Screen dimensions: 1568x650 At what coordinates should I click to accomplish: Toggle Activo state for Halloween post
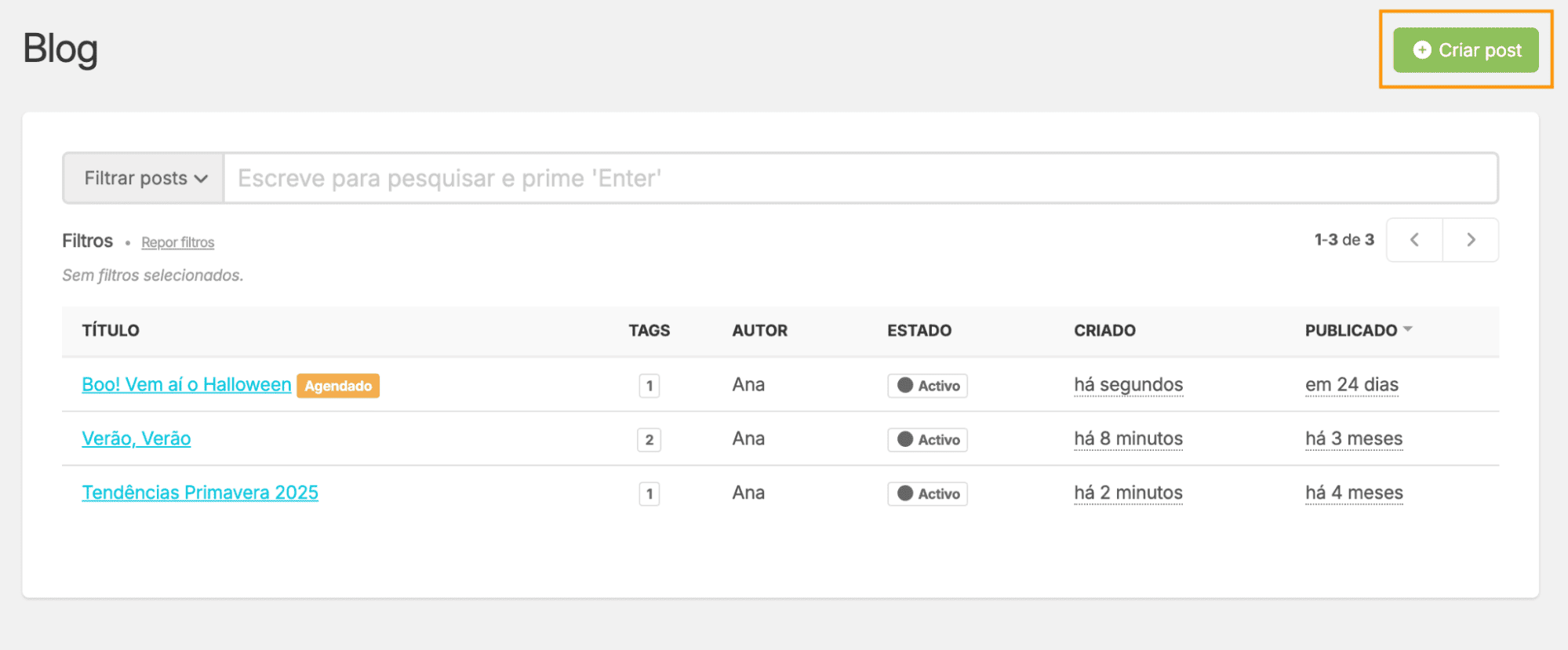[927, 386]
